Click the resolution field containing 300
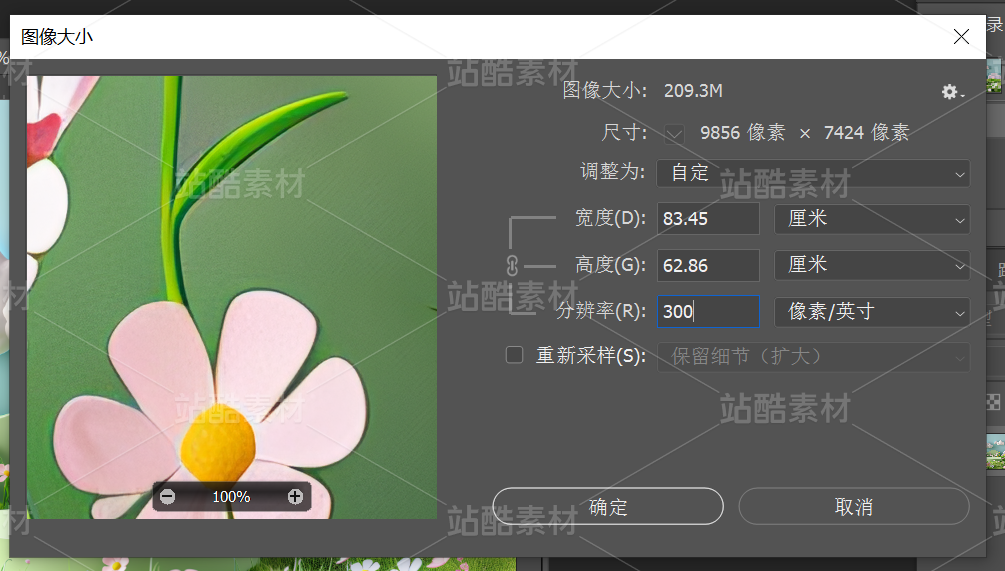The image size is (1005, 571). pos(708,311)
